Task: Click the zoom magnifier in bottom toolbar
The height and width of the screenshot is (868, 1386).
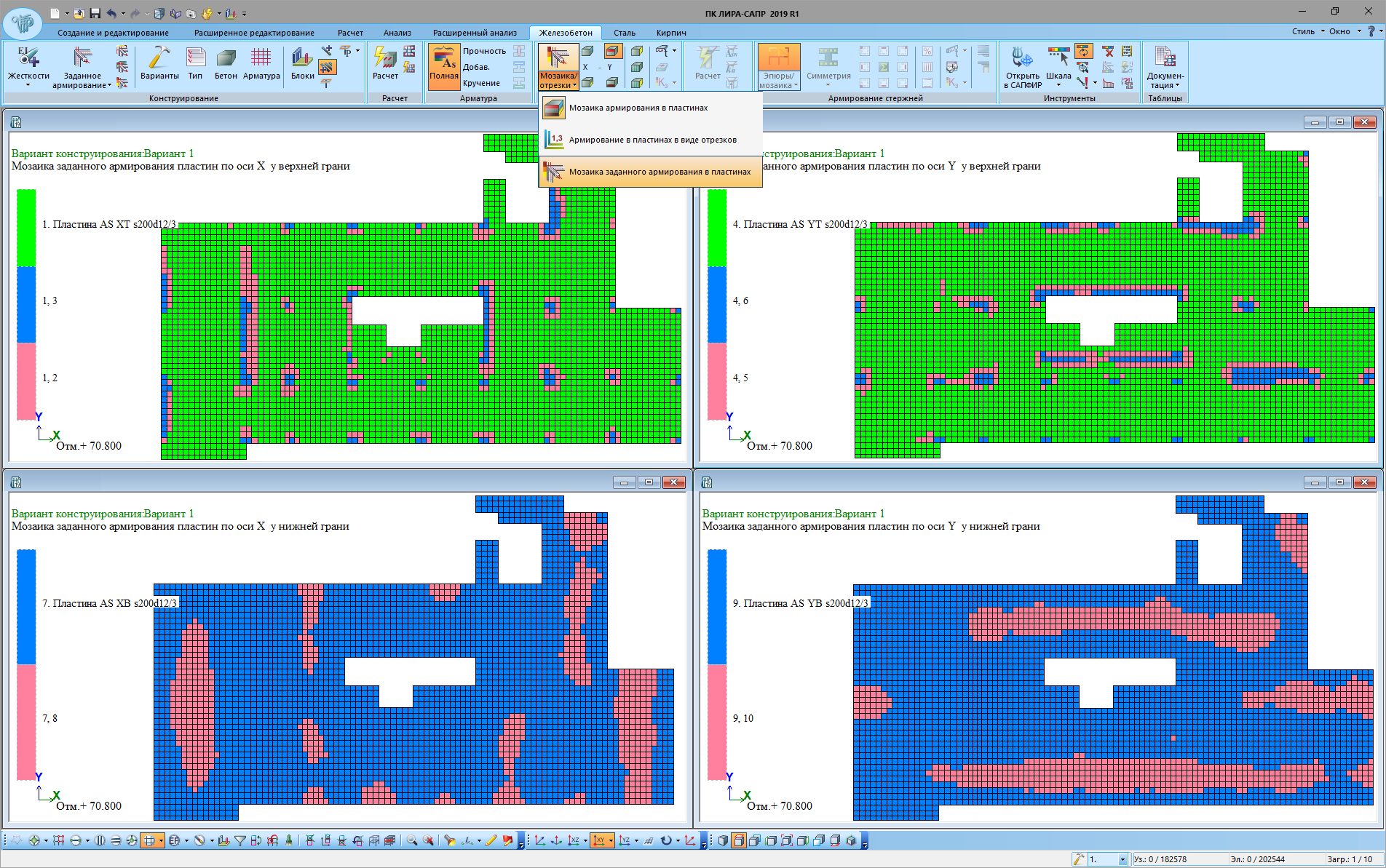Action: pos(412,840)
